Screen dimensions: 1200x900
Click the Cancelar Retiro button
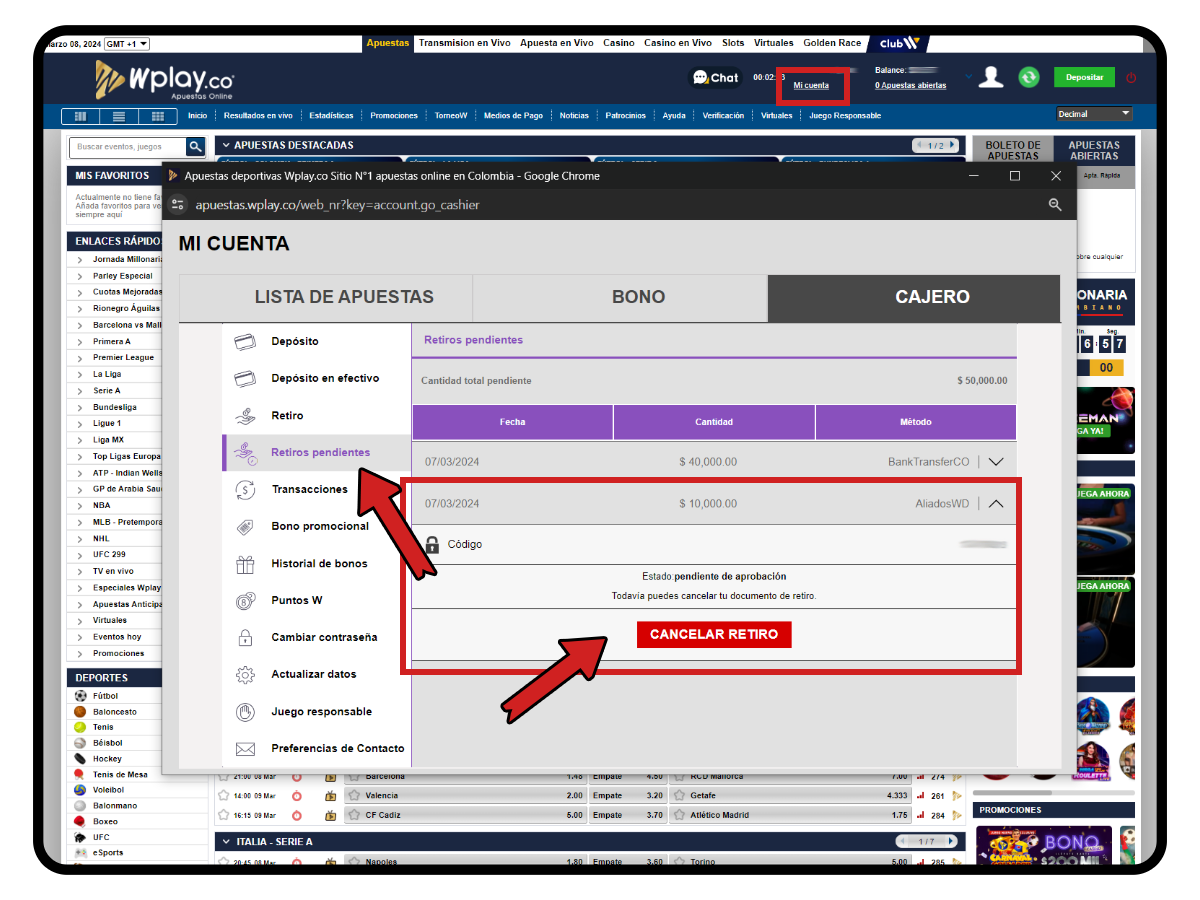click(x=714, y=635)
